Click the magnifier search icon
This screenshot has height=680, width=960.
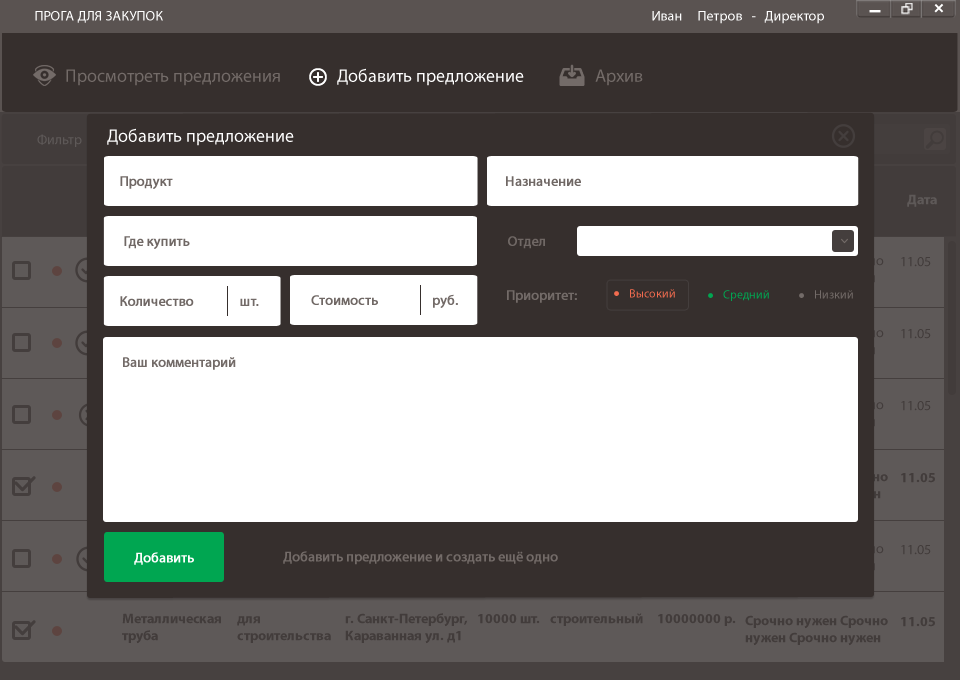pos(935,139)
